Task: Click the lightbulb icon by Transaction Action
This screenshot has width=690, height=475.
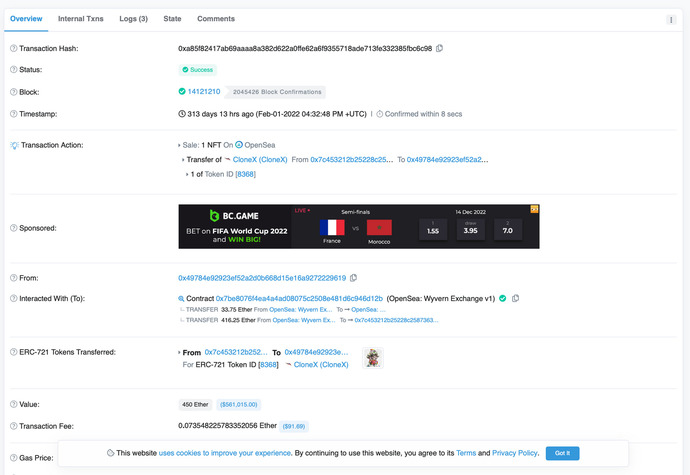Action: click(13, 145)
